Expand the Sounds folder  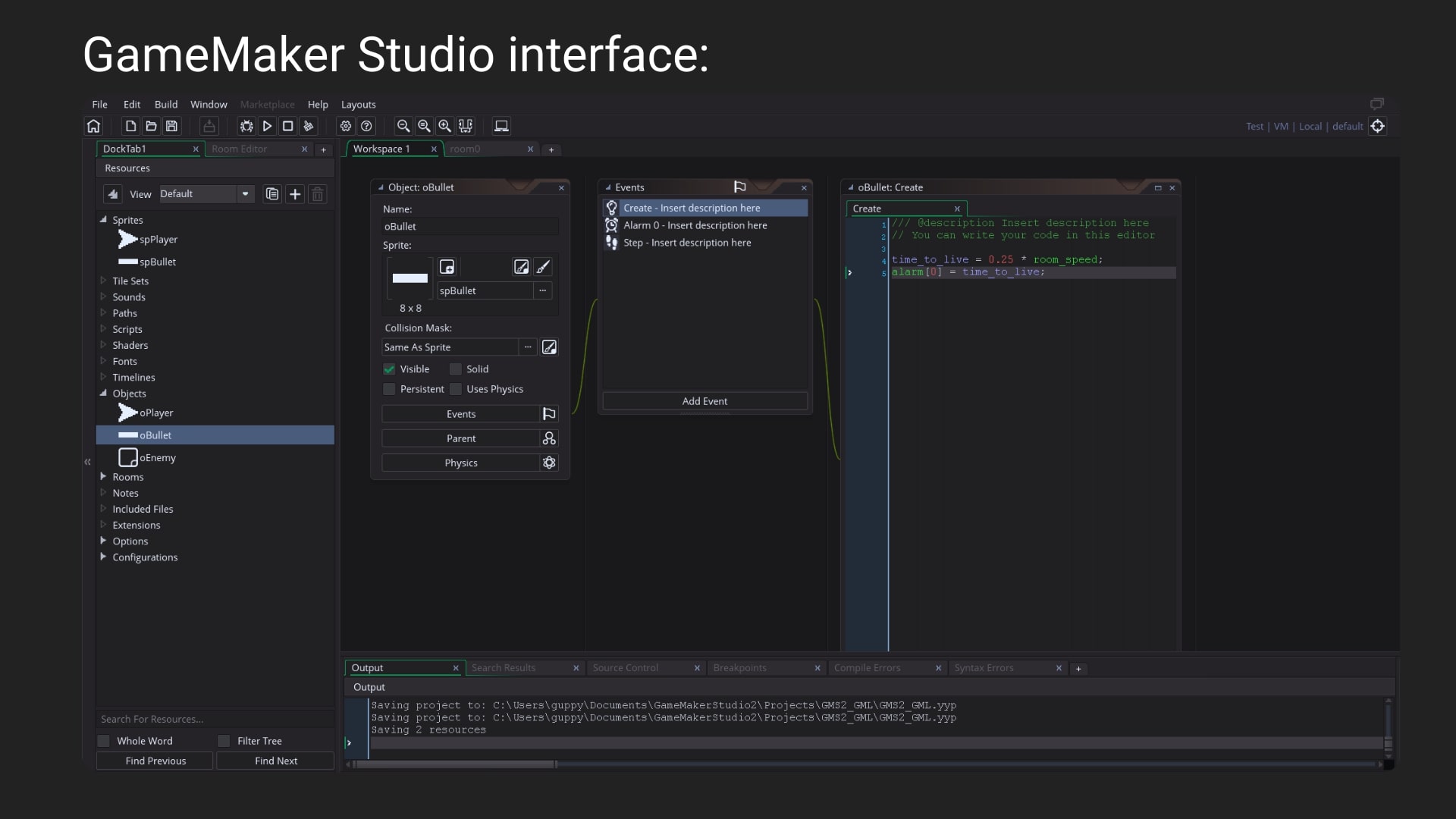103,297
